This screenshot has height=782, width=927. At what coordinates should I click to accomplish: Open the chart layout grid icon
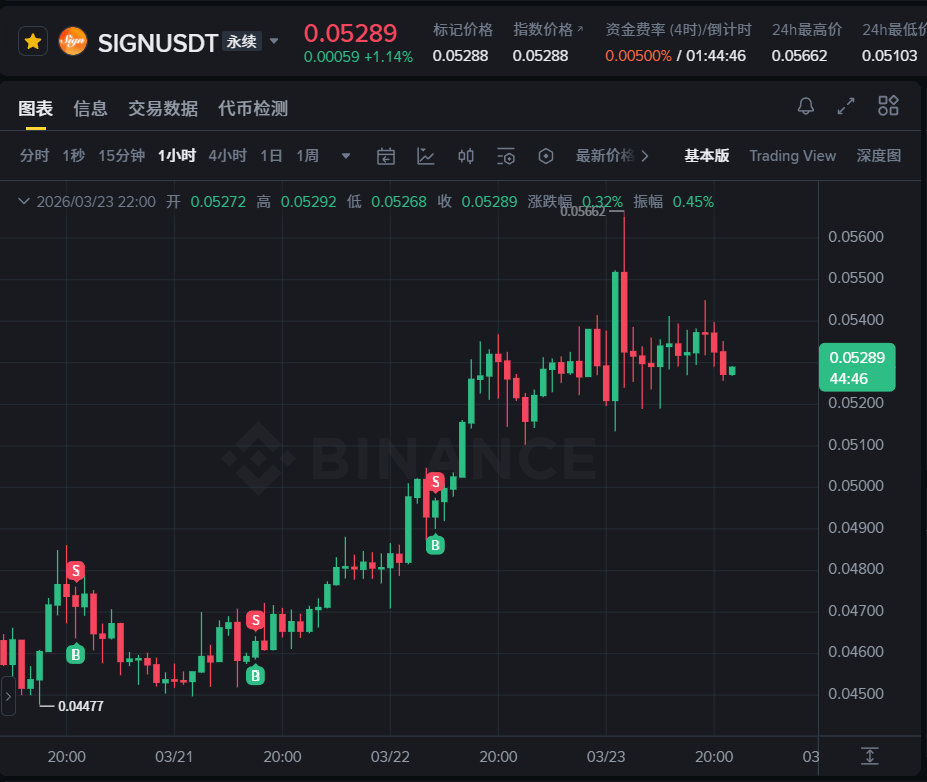point(888,106)
